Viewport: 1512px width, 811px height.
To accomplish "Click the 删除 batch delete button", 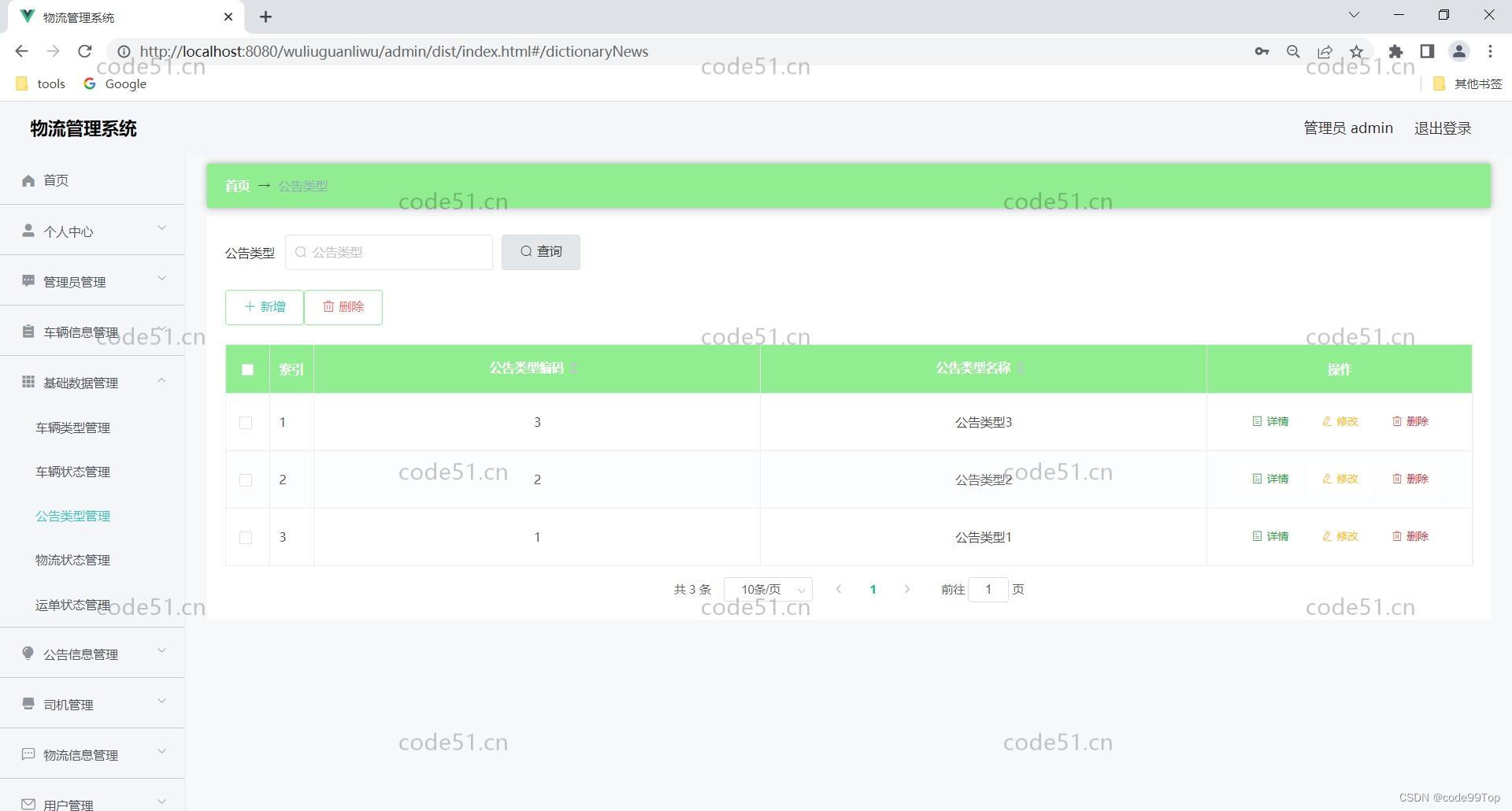I will (x=343, y=307).
